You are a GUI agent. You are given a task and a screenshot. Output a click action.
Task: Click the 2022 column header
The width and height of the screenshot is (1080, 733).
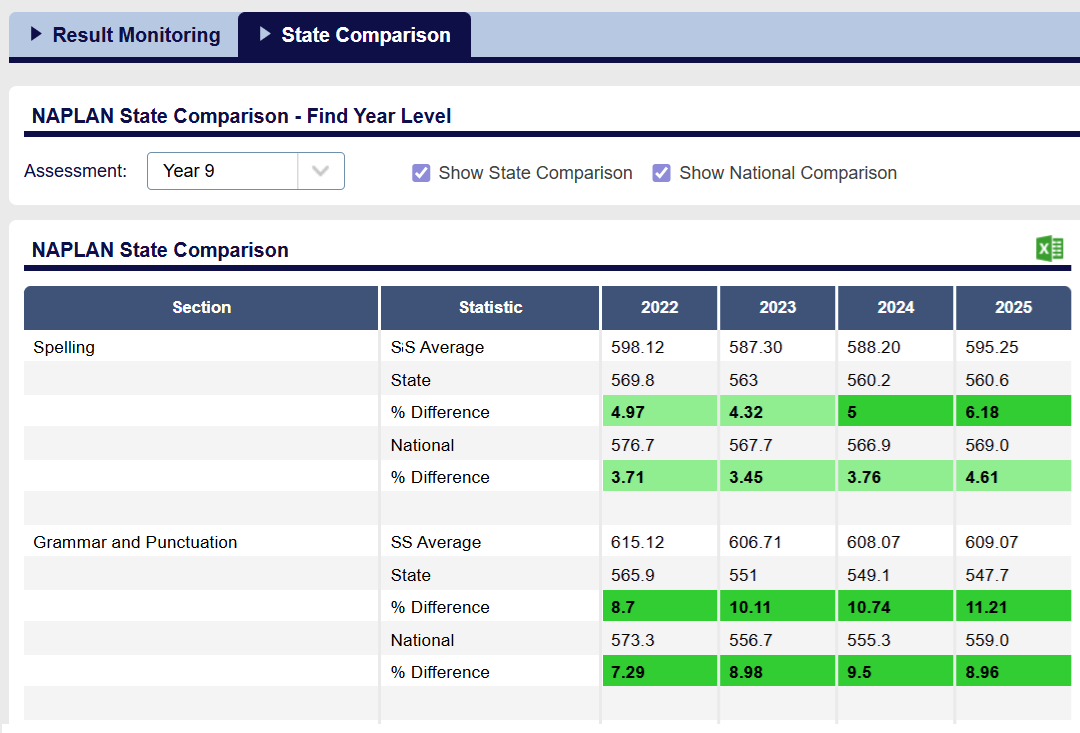[660, 307]
